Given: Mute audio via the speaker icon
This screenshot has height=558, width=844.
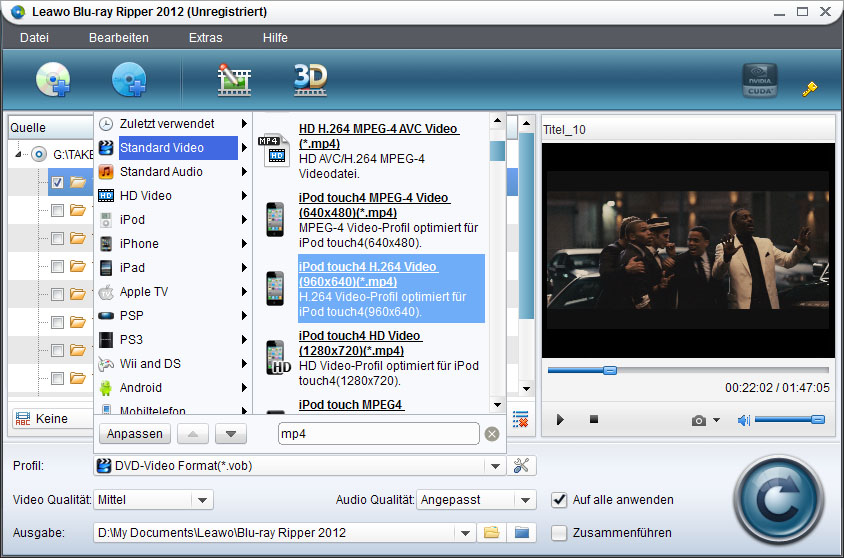Looking at the screenshot, I should coord(743,420).
